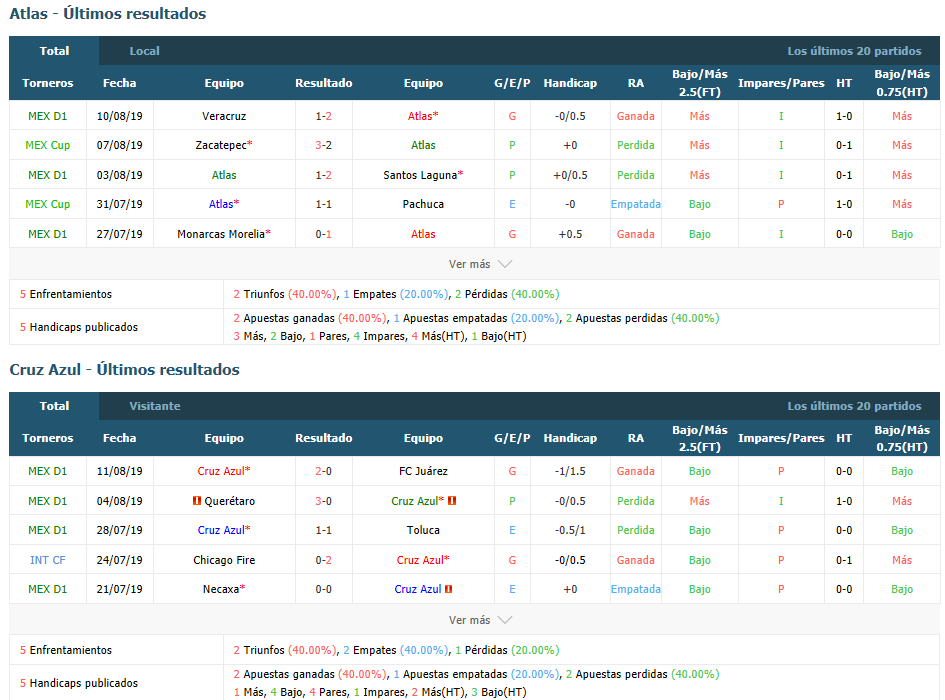Image resolution: width=945 pixels, height=700 pixels.
Task: Select the Total tab in Cruz Azul section
Action: pos(54,406)
